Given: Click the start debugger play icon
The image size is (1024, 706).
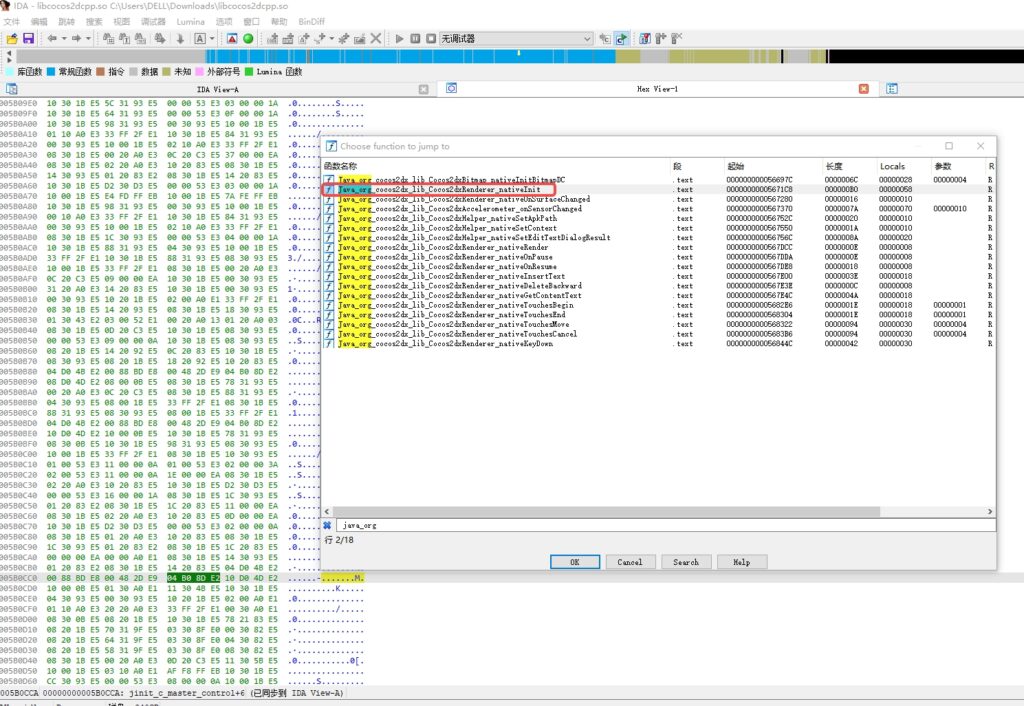Looking at the screenshot, I should [x=400, y=38].
